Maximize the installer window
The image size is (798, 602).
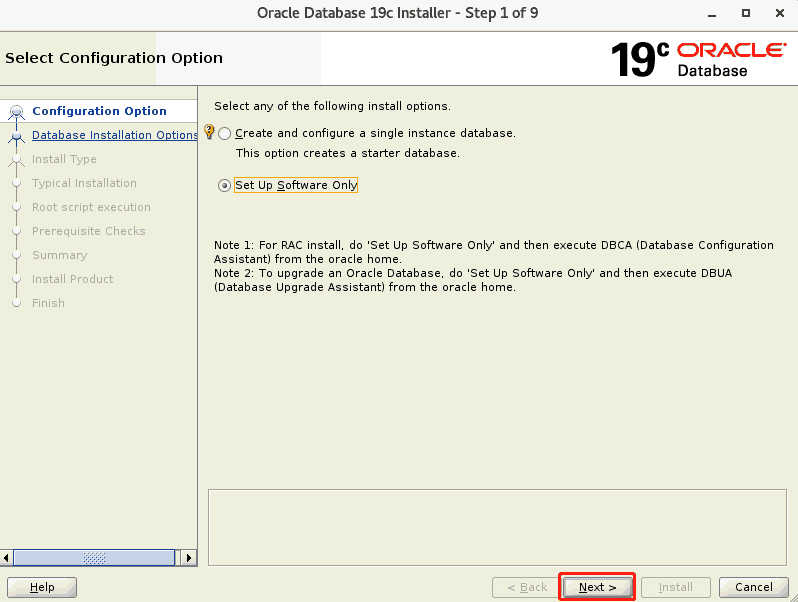coord(746,13)
